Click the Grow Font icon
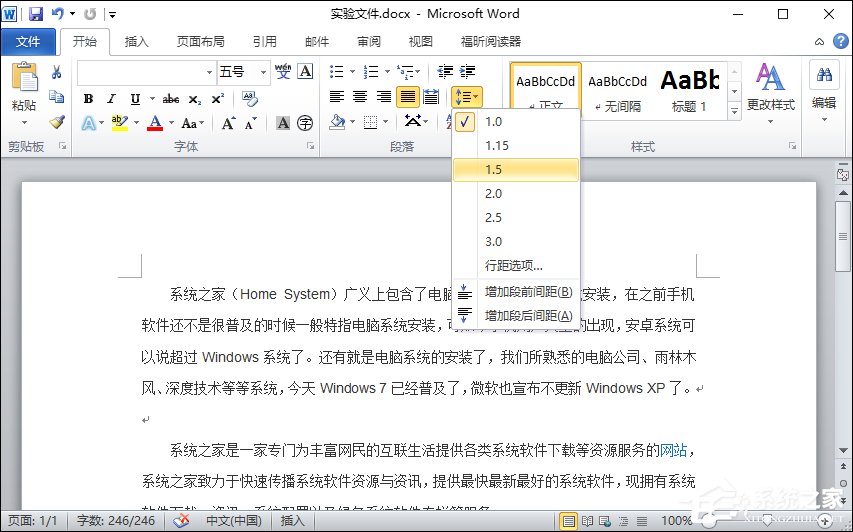The width and height of the screenshot is (853, 532). click(228, 123)
